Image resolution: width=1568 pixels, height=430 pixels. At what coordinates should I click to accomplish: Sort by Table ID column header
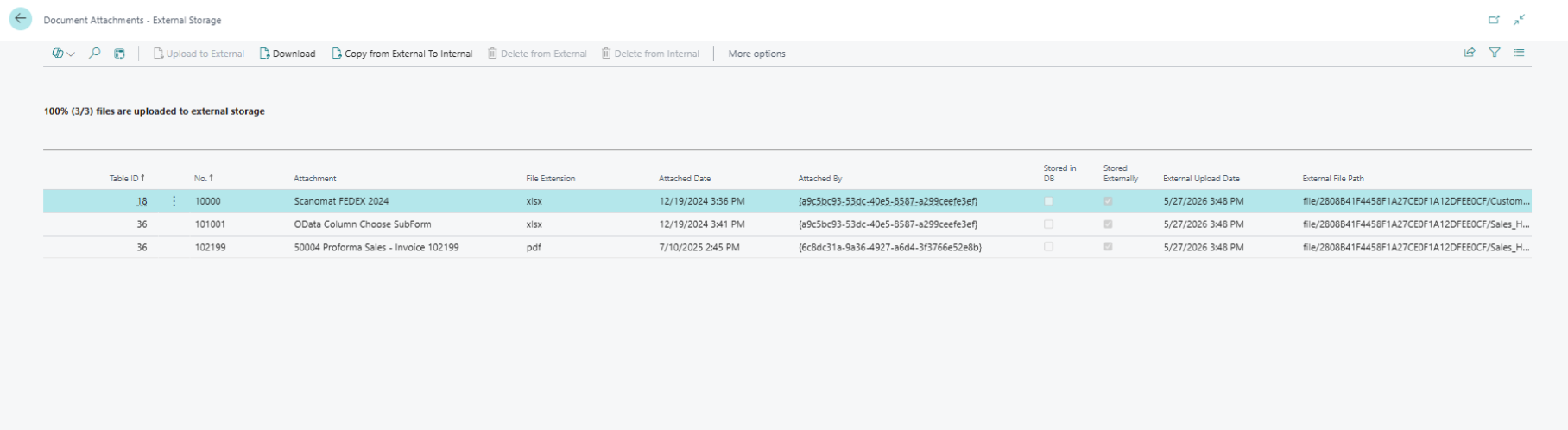point(126,179)
